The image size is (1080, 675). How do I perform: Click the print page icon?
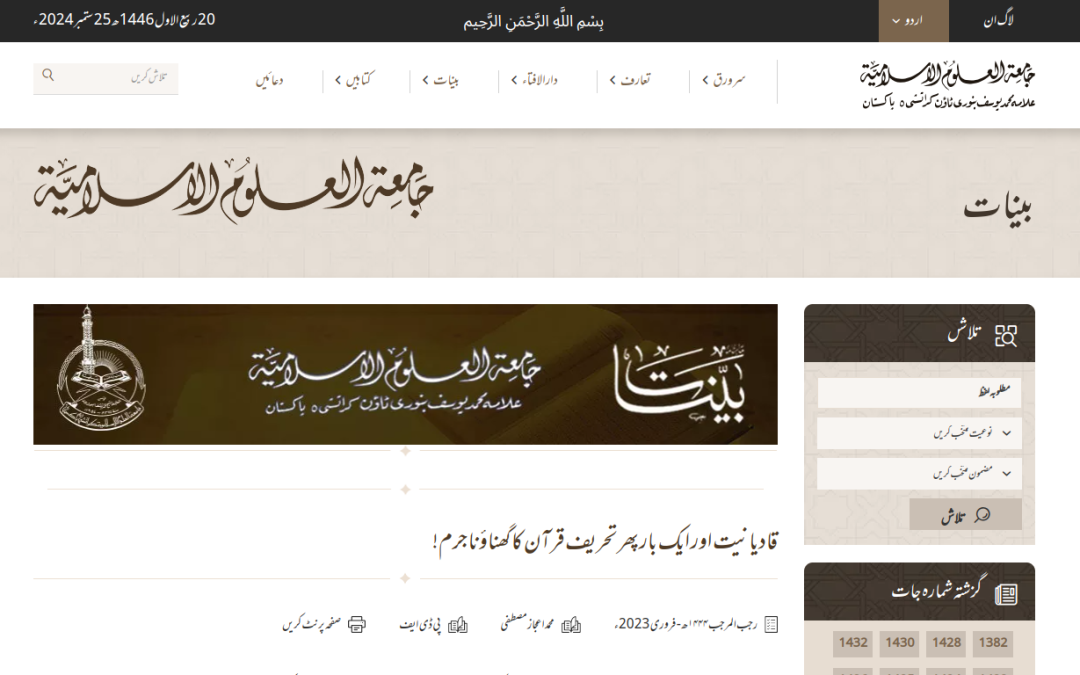[356, 625]
